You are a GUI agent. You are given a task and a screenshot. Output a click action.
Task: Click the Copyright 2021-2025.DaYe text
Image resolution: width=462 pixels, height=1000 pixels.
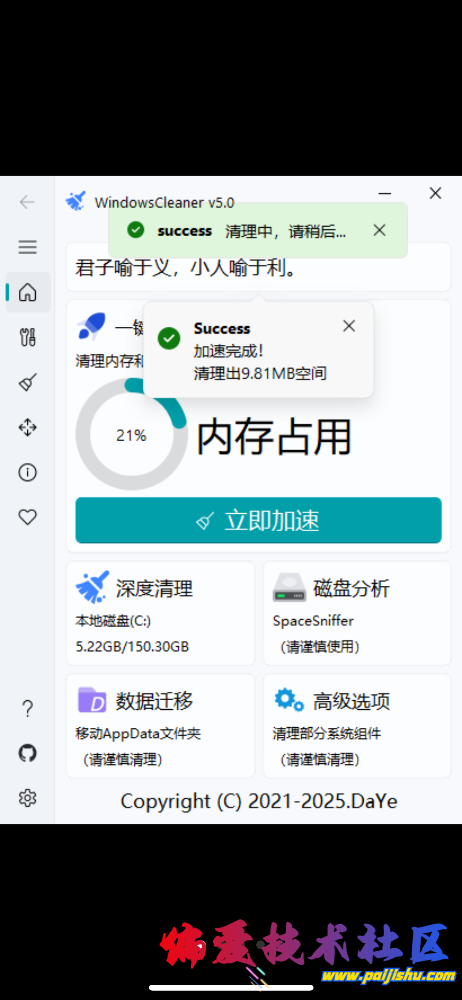(259, 801)
